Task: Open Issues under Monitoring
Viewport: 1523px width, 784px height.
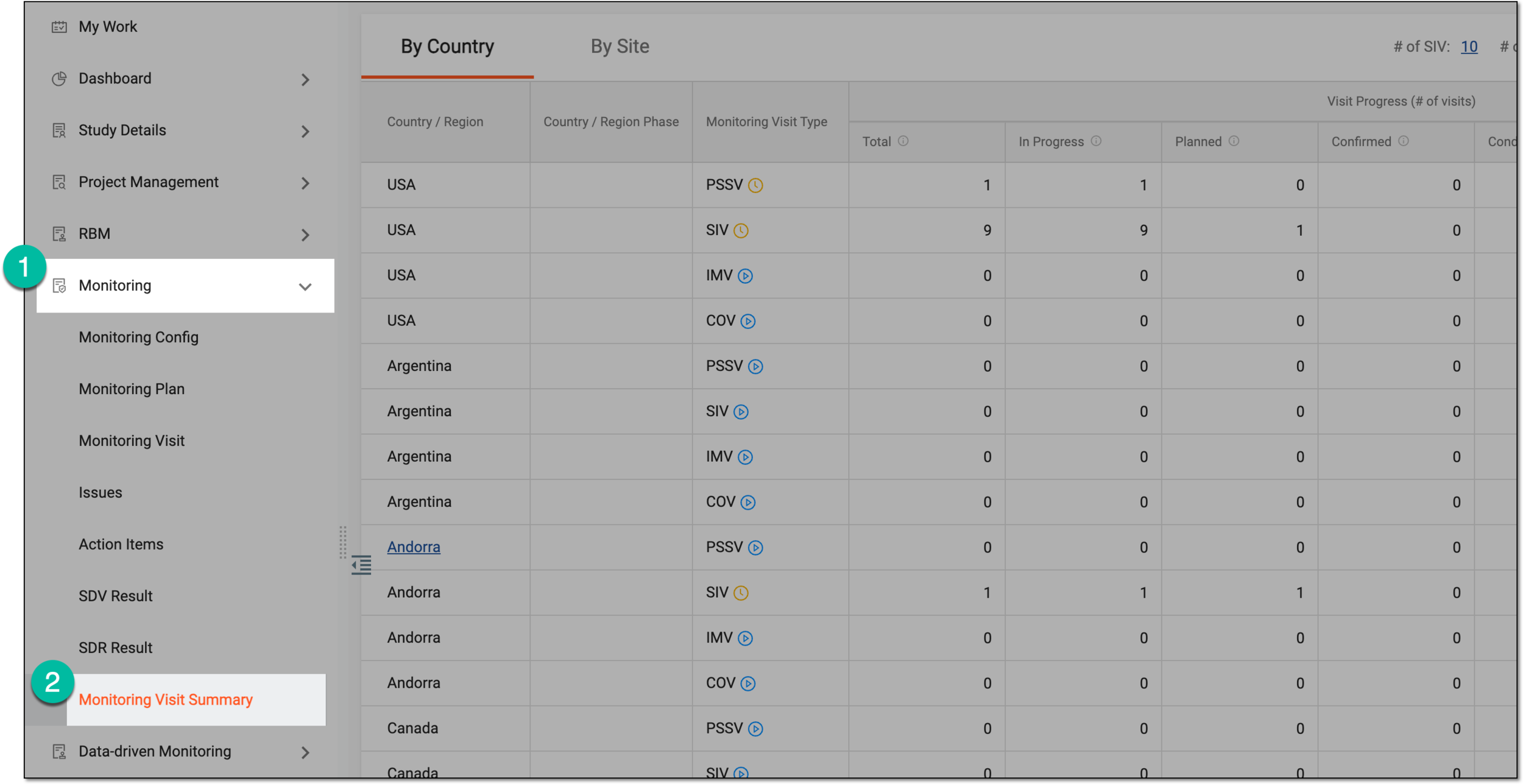Action: coord(101,492)
